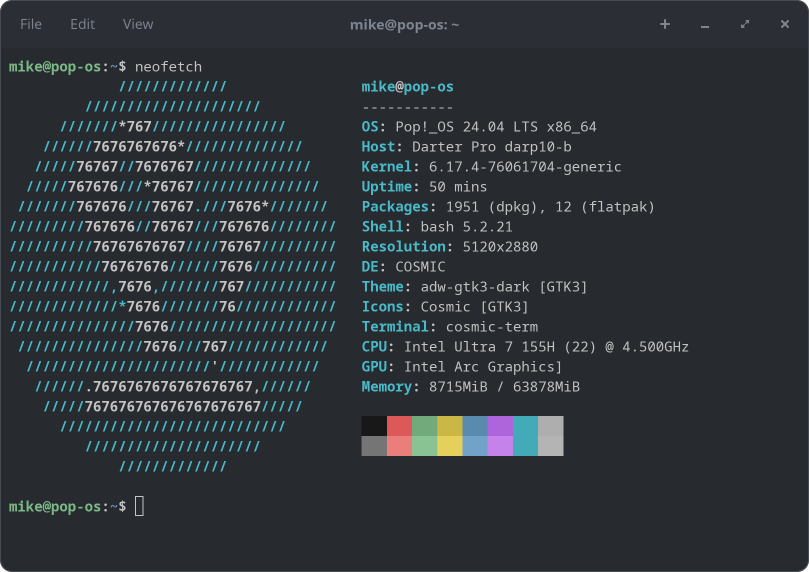Click the Shell value 'bash 5.2.21'
The image size is (809, 572).
click(x=466, y=227)
